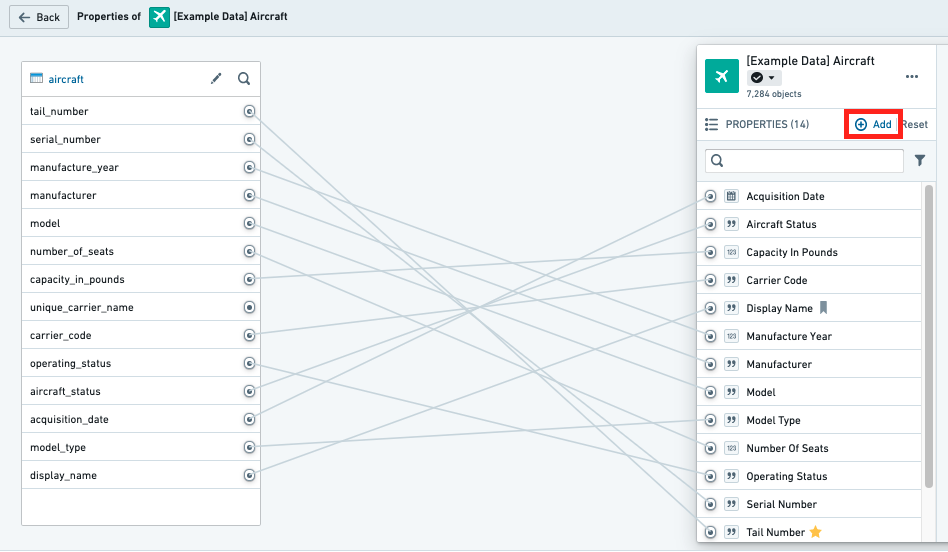Click the number_of_seats column connector
Screen dimensions: 948x552
249,251
